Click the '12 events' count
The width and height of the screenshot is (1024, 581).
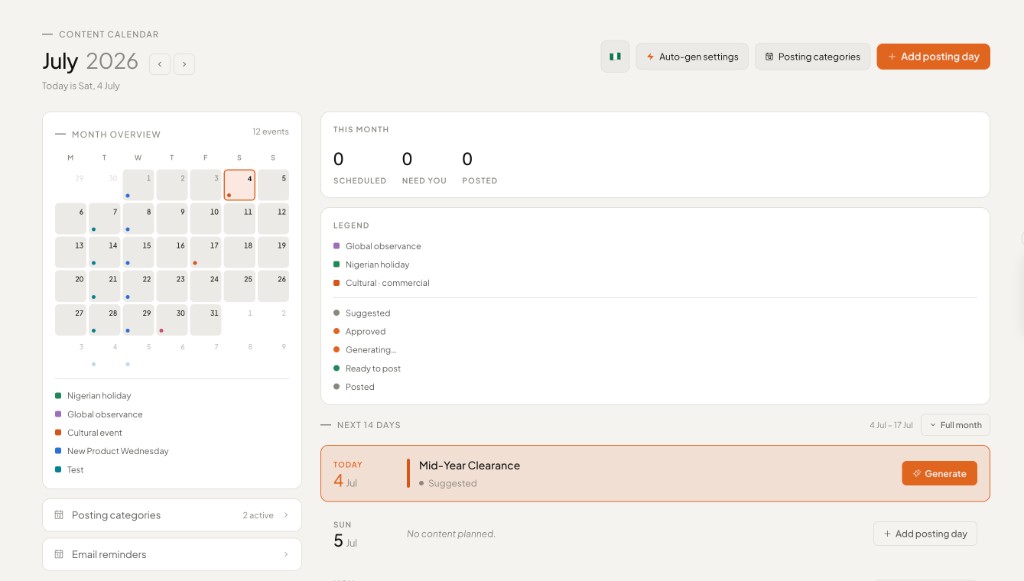(x=270, y=132)
